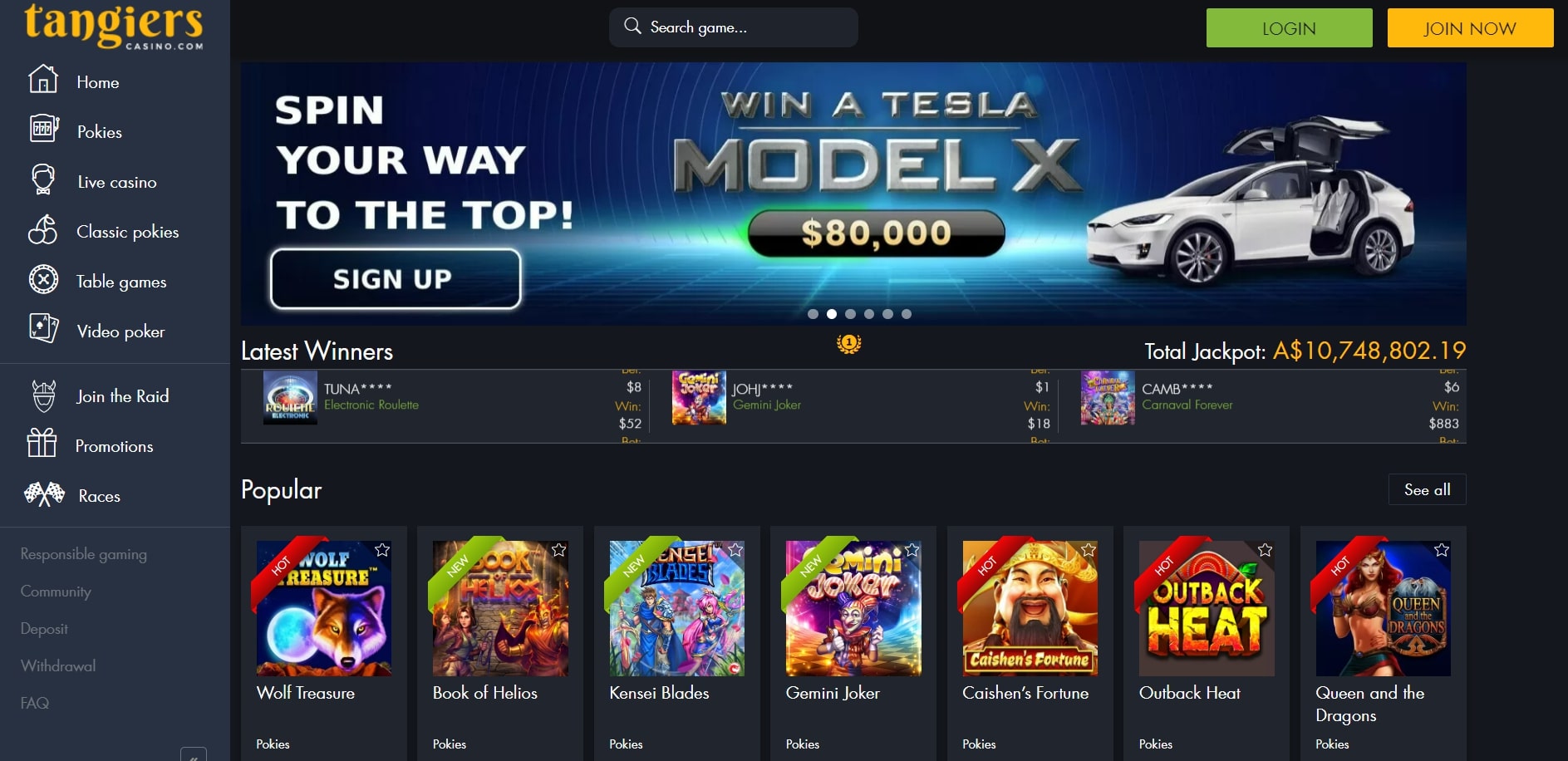The image size is (1568, 761).
Task: Switch to the third banner slide dot
Action: 850,314
